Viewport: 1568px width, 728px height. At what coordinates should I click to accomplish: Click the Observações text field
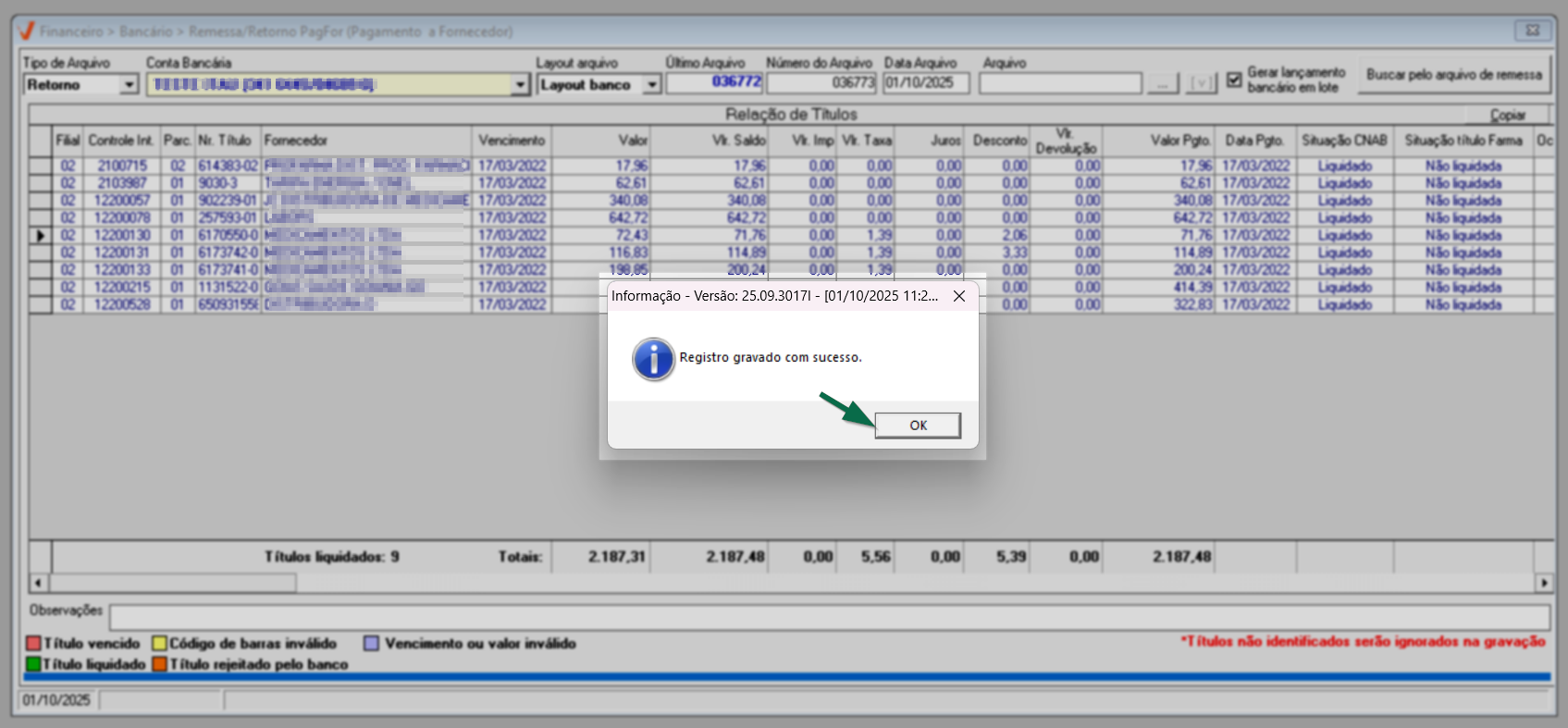click(x=828, y=617)
